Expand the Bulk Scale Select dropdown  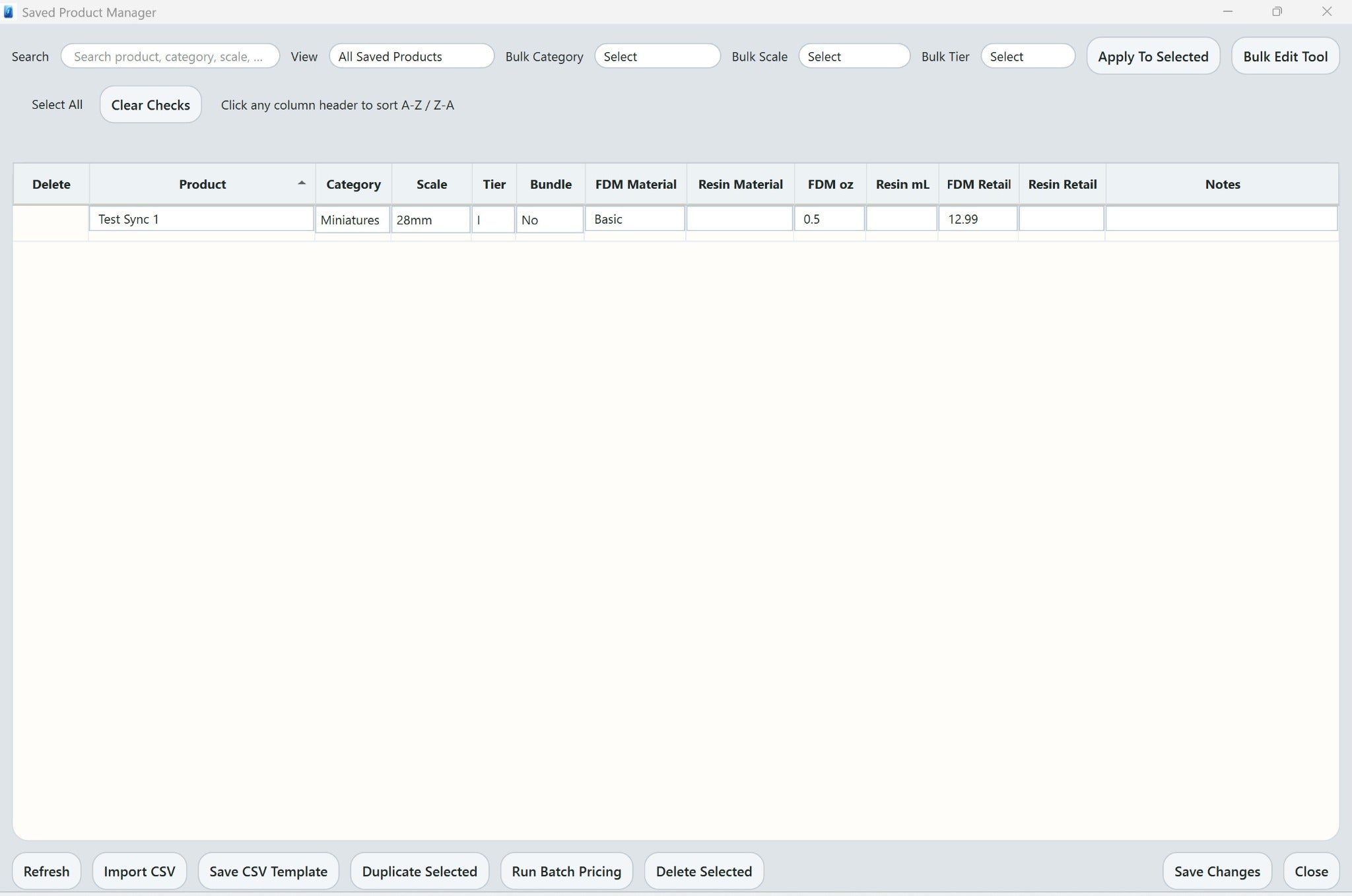[x=854, y=57]
